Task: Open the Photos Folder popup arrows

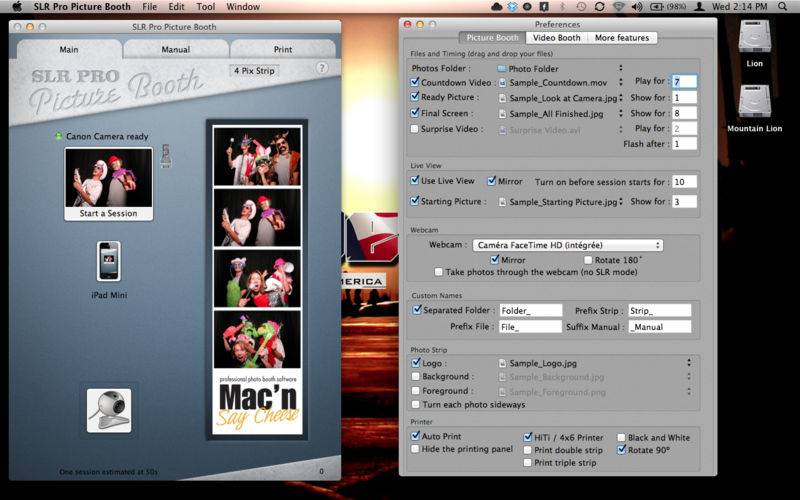Action: [x=620, y=68]
